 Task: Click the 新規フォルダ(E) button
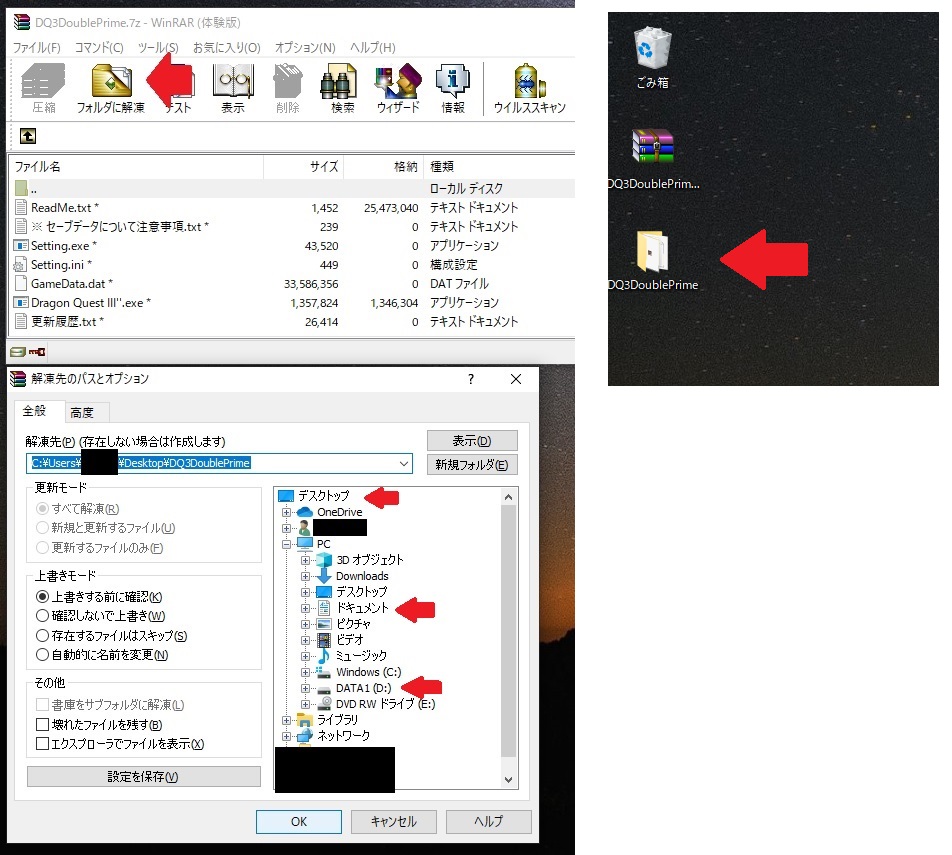click(472, 465)
